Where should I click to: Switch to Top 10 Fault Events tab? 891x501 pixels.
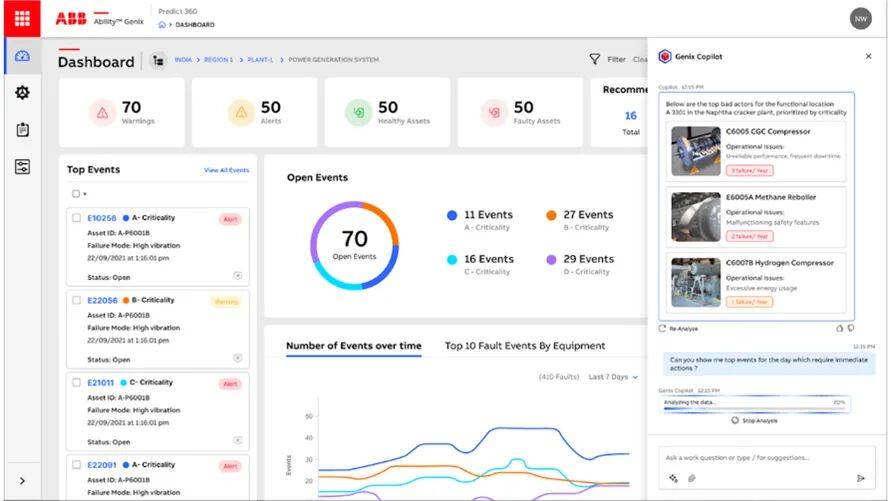point(524,346)
